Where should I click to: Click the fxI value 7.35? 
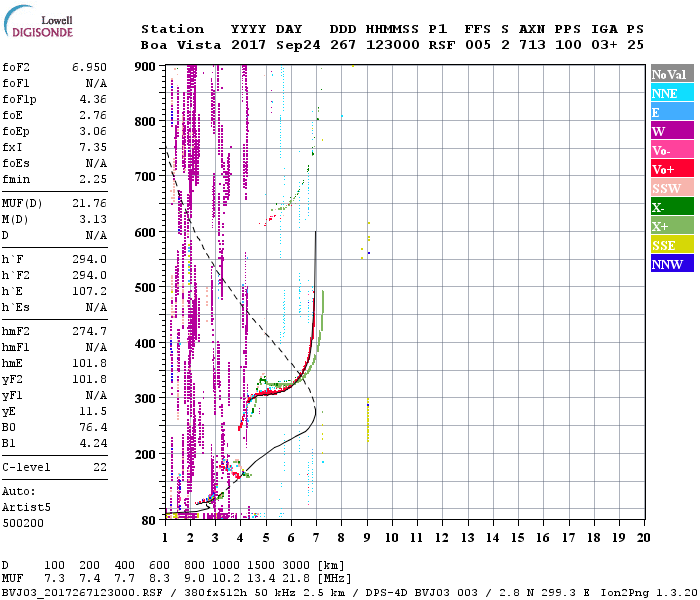(93, 147)
